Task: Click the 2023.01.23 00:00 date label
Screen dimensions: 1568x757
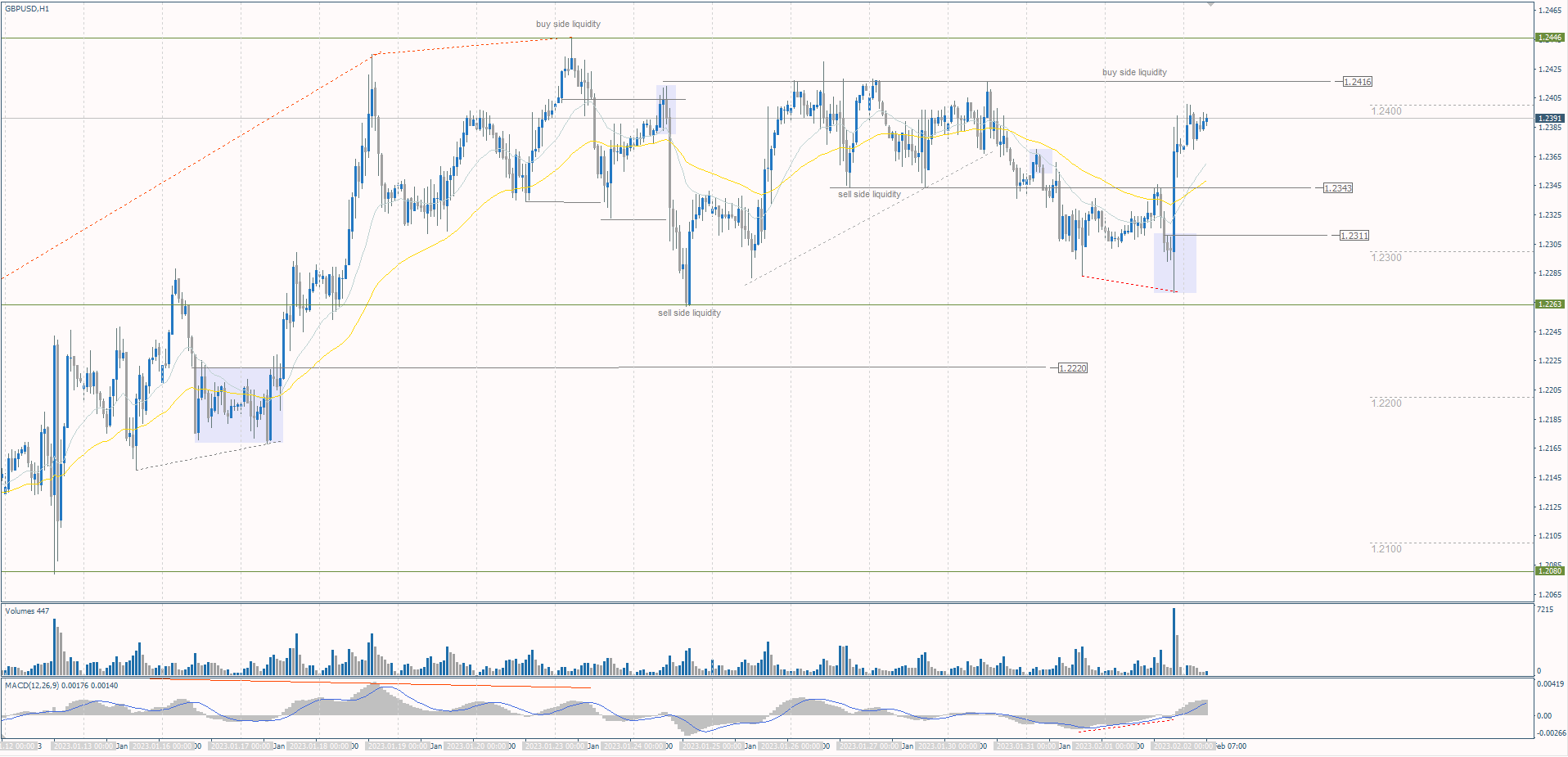Action: [555, 746]
